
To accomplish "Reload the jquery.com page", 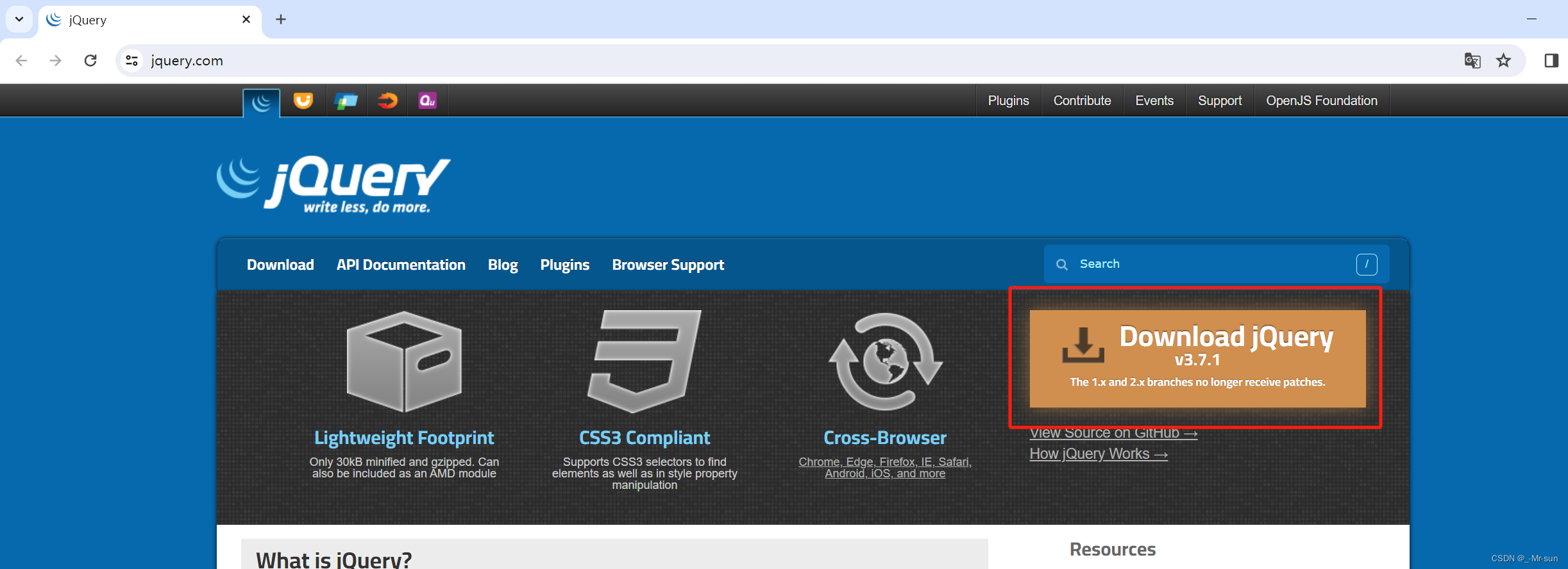I will [x=90, y=61].
